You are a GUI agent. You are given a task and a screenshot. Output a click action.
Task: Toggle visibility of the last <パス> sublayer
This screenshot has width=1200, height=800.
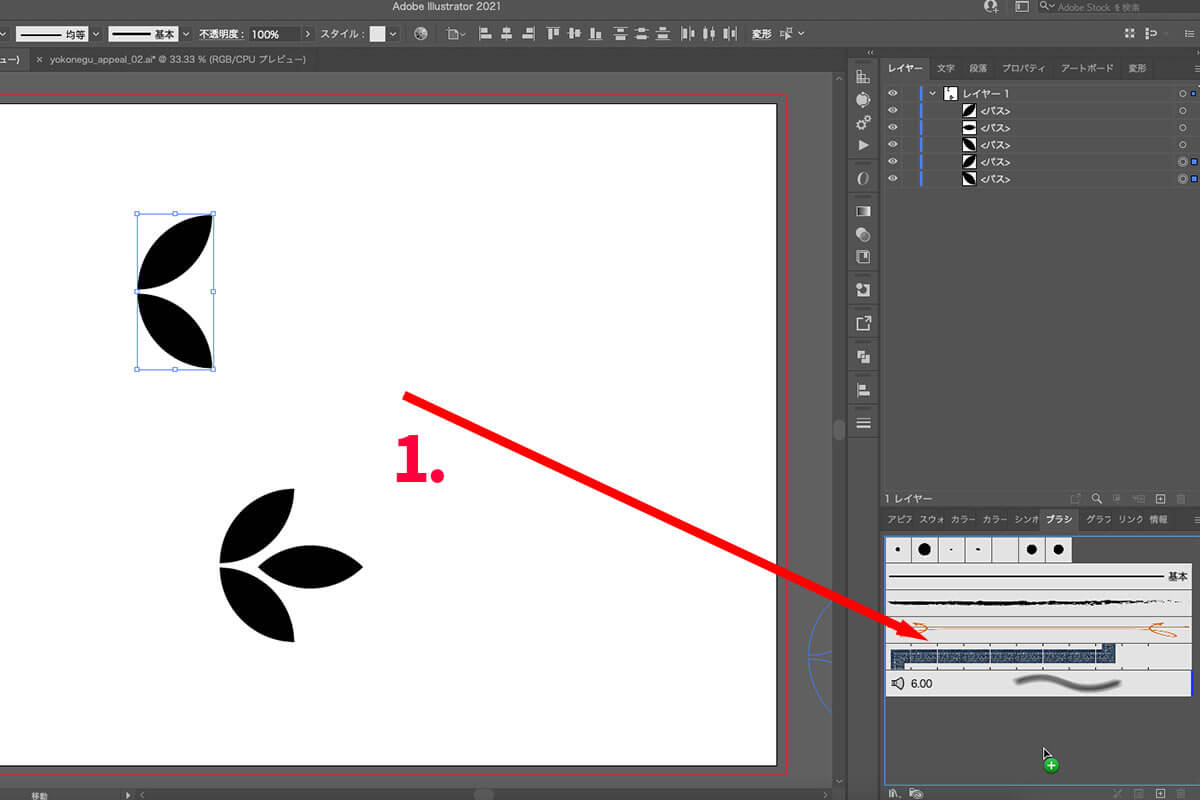[893, 179]
